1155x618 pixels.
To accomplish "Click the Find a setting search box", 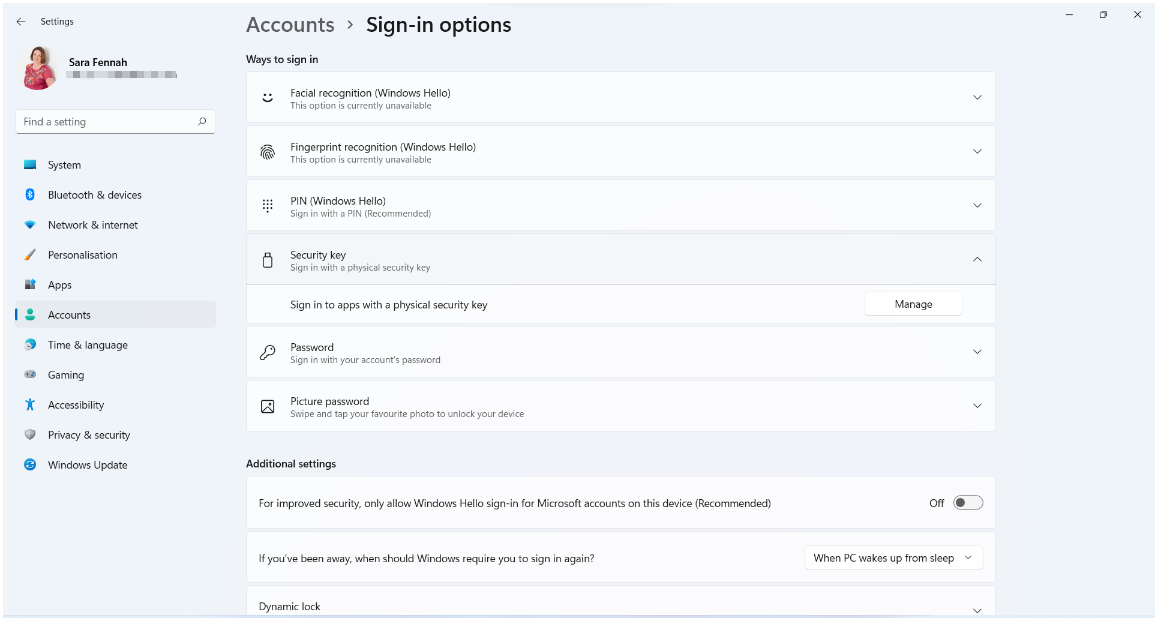I will click(105, 121).
